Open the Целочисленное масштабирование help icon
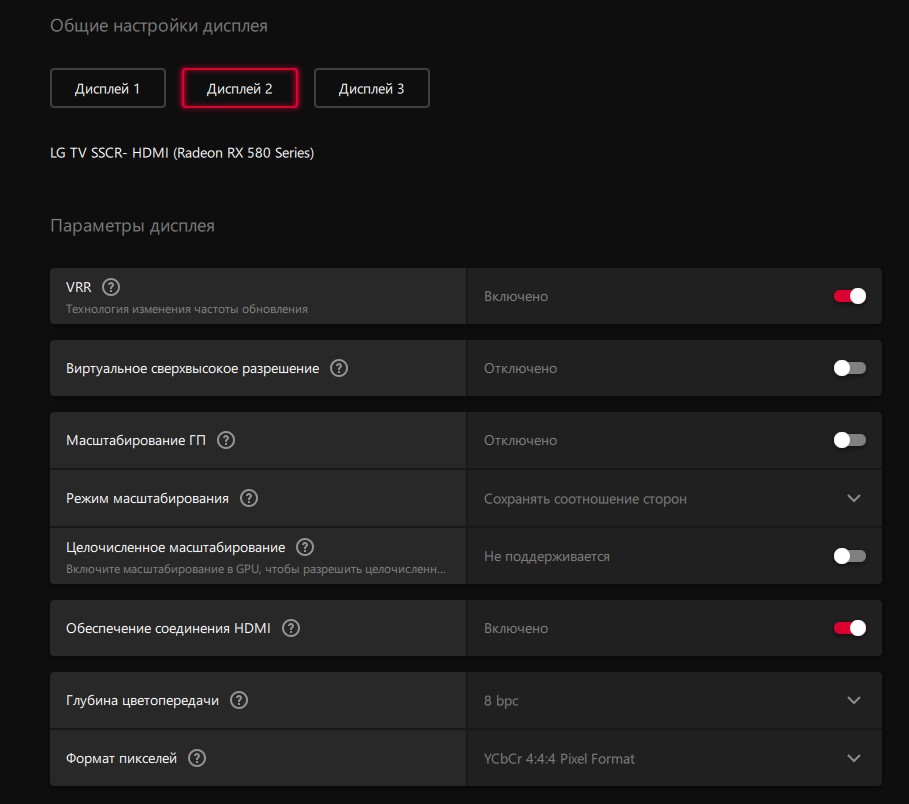909x804 pixels. 305,547
